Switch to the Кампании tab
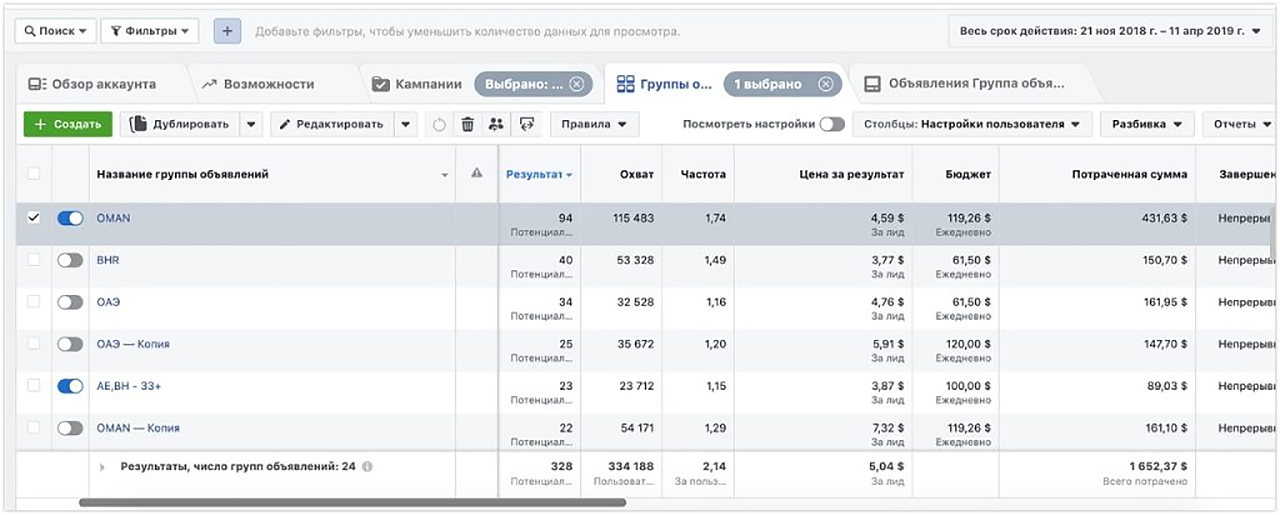 [417, 84]
